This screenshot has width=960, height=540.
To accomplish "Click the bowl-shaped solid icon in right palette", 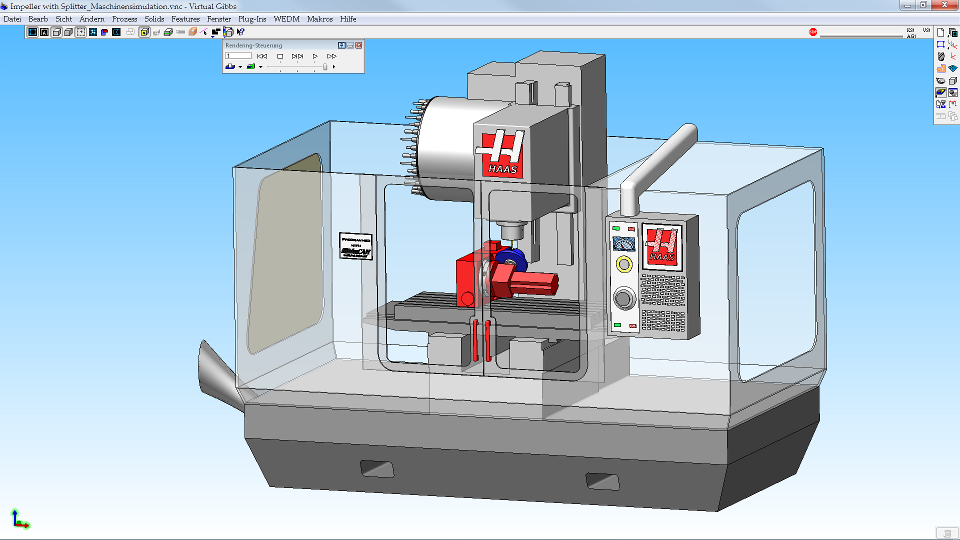I will pos(941,81).
